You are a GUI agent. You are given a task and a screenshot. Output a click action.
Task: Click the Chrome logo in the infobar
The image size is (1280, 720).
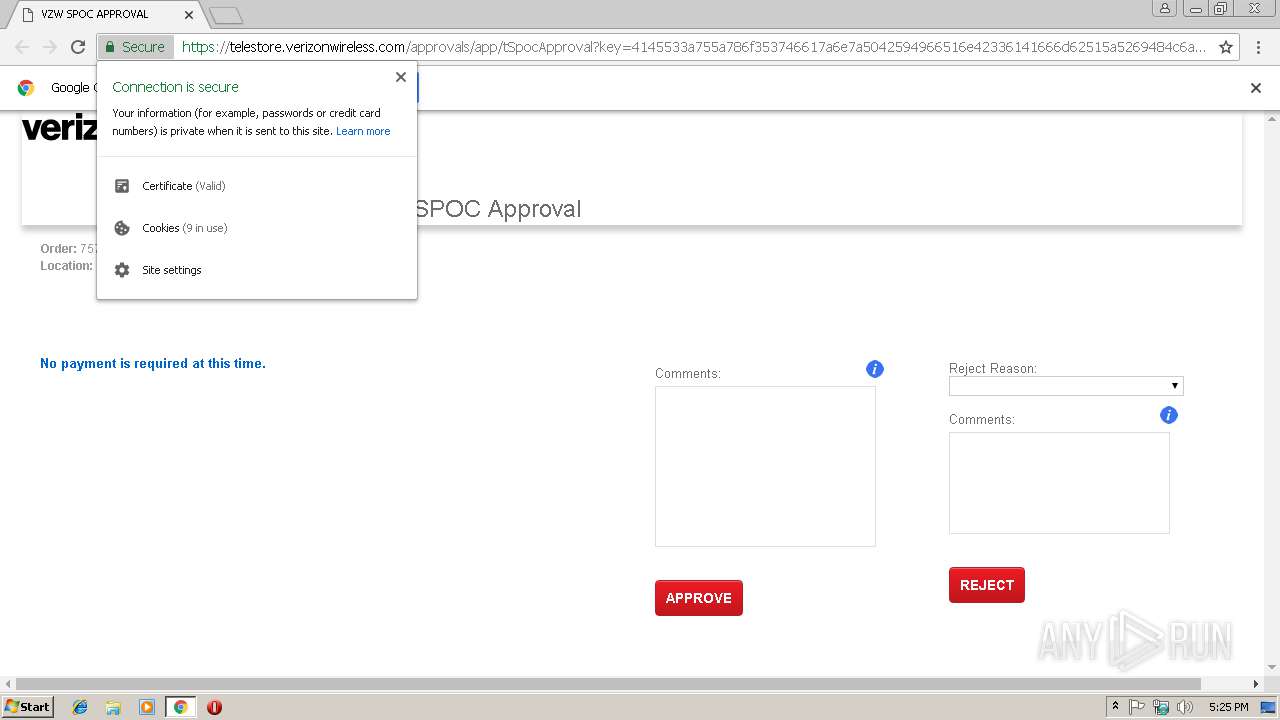(26, 88)
